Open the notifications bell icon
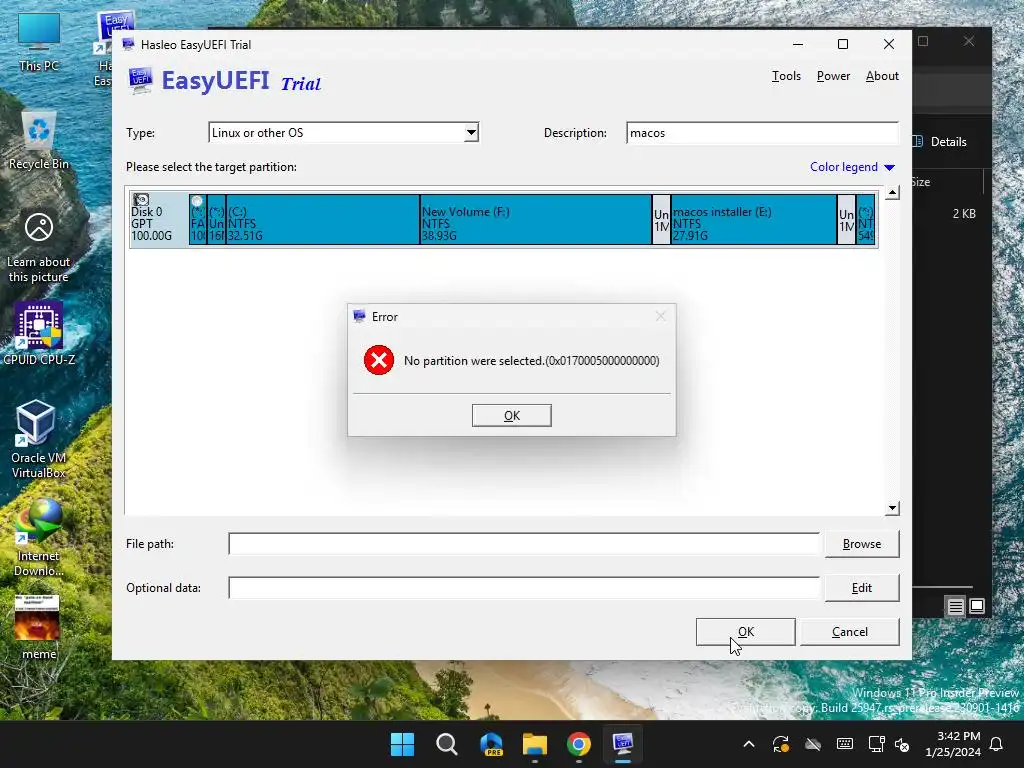The height and width of the screenshot is (768, 1024). (x=997, y=744)
